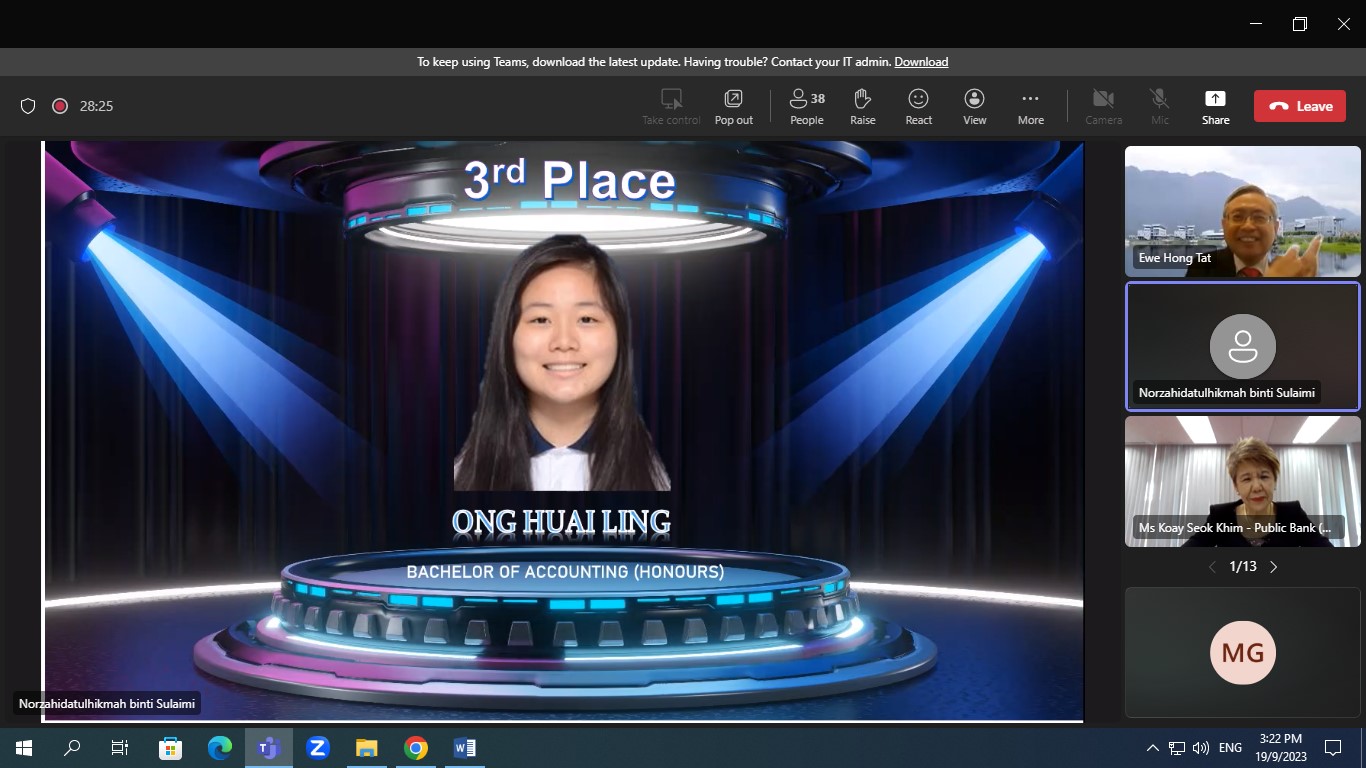This screenshot has width=1366, height=768.
Task: Open the React emoji options
Action: pyautogui.click(x=918, y=107)
